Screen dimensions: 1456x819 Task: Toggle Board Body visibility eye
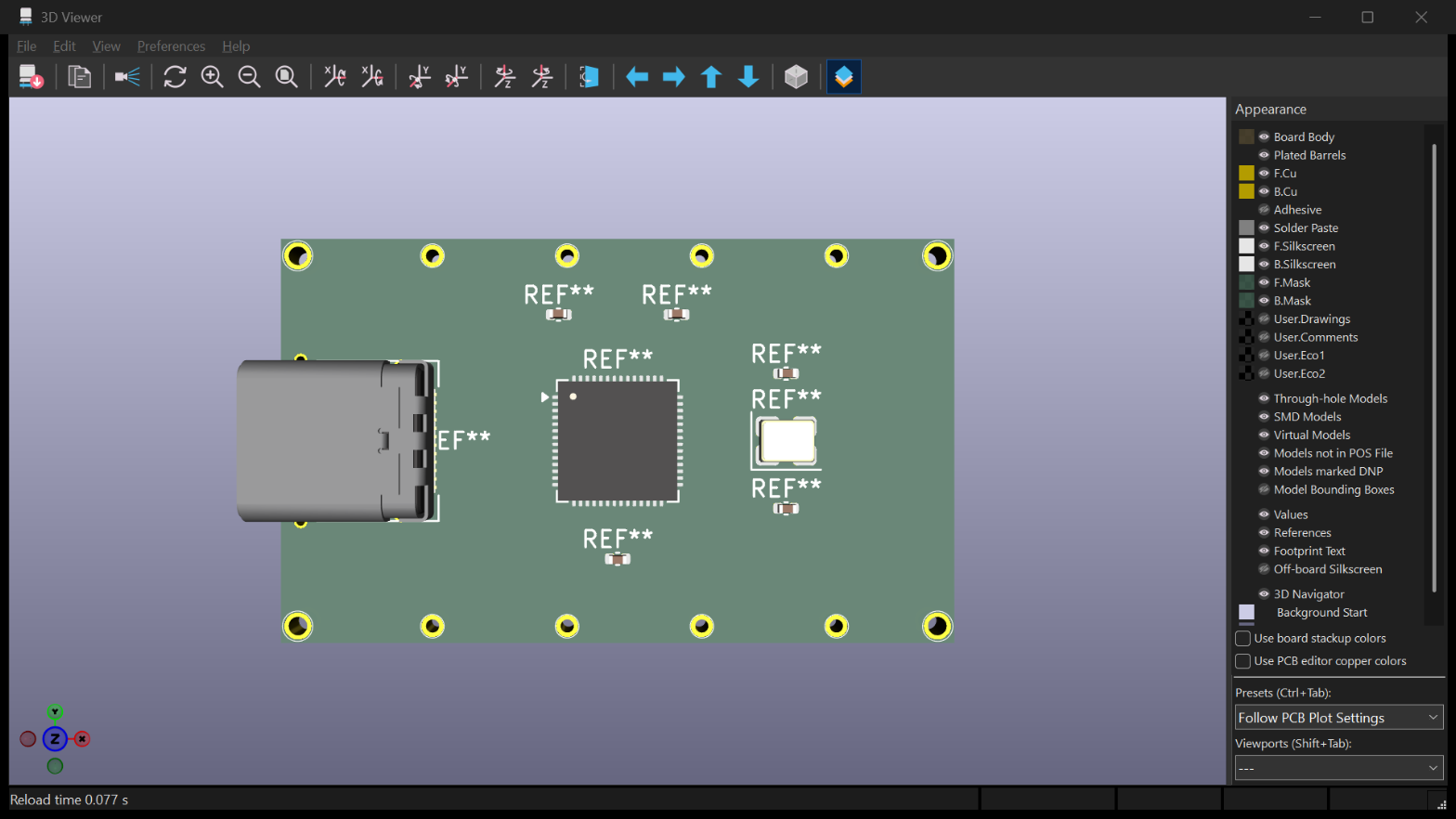tap(1264, 136)
